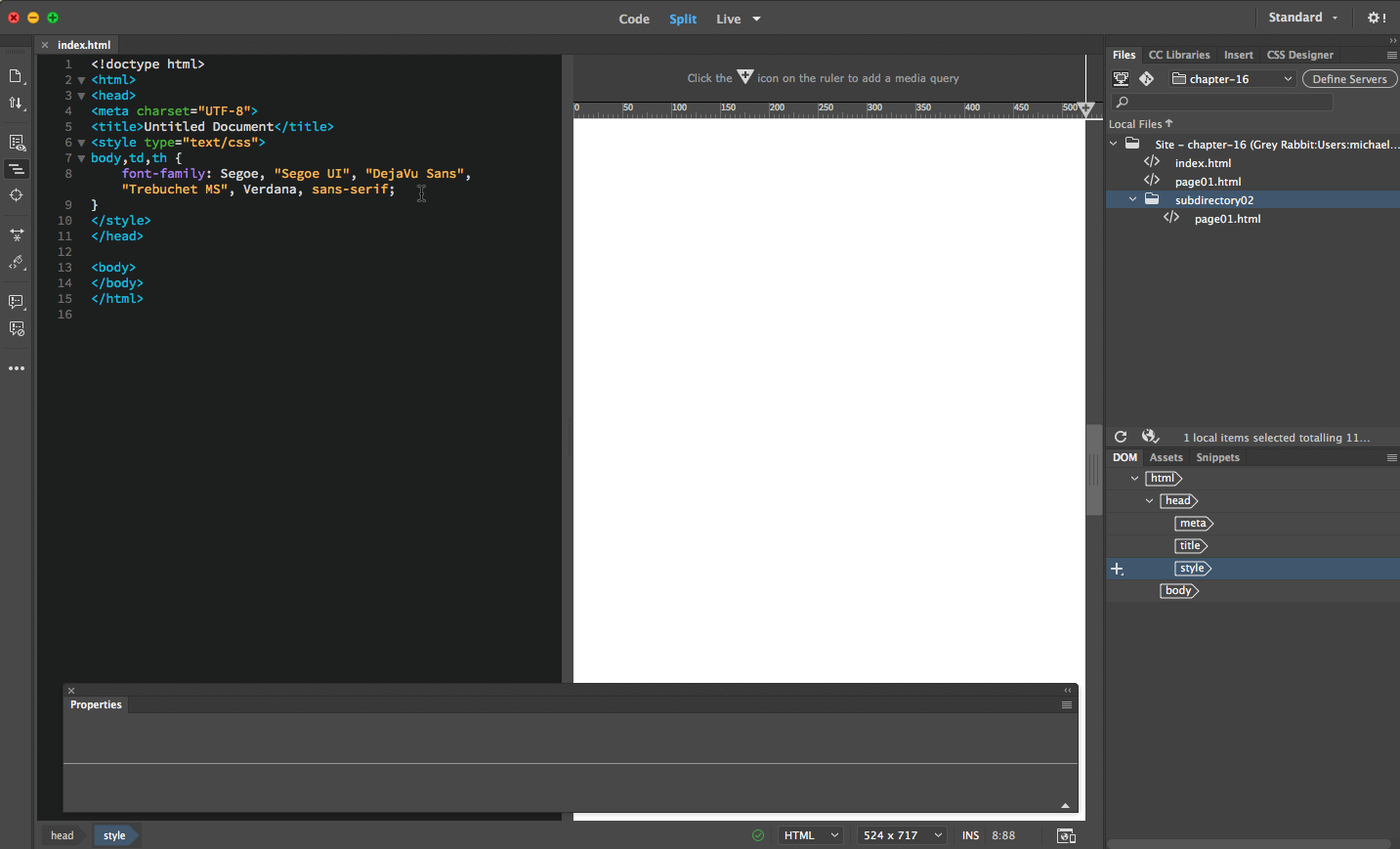Click the green lint status checkmark icon
The width and height of the screenshot is (1400, 849).
[758, 835]
